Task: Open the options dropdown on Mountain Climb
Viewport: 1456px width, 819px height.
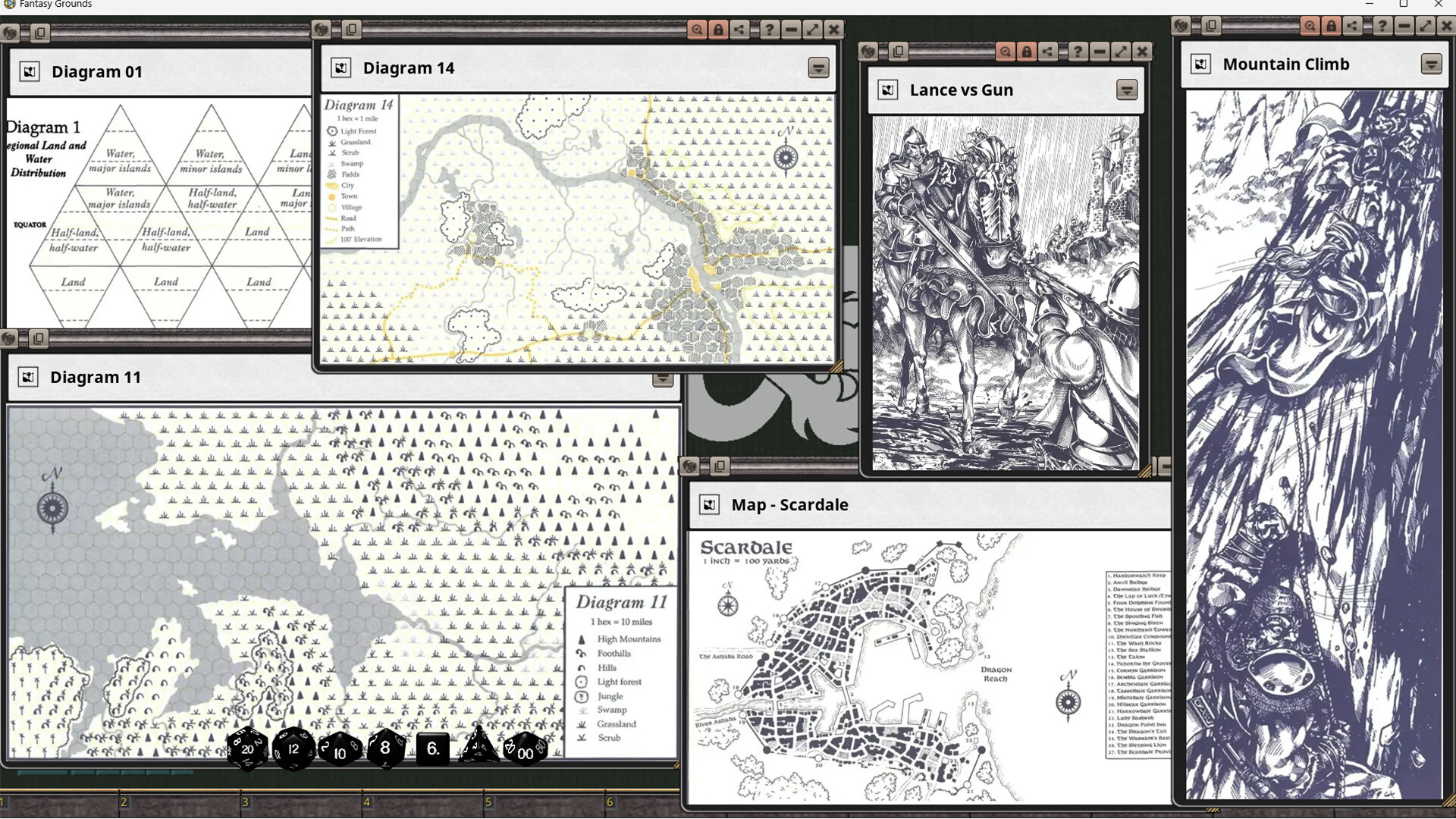Action: 1432,64
